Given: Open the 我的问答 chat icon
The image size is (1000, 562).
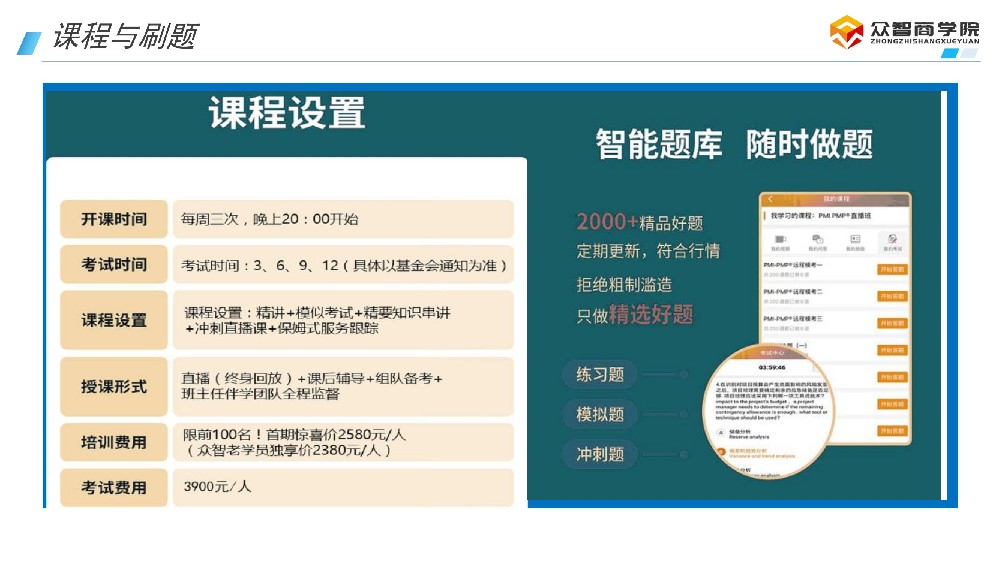Looking at the screenshot, I should 817,241.
